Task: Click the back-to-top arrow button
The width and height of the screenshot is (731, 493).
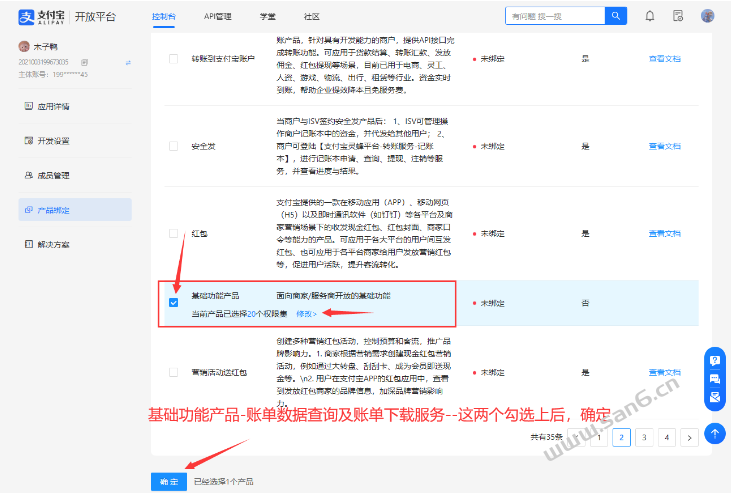Action: pyautogui.click(x=714, y=433)
